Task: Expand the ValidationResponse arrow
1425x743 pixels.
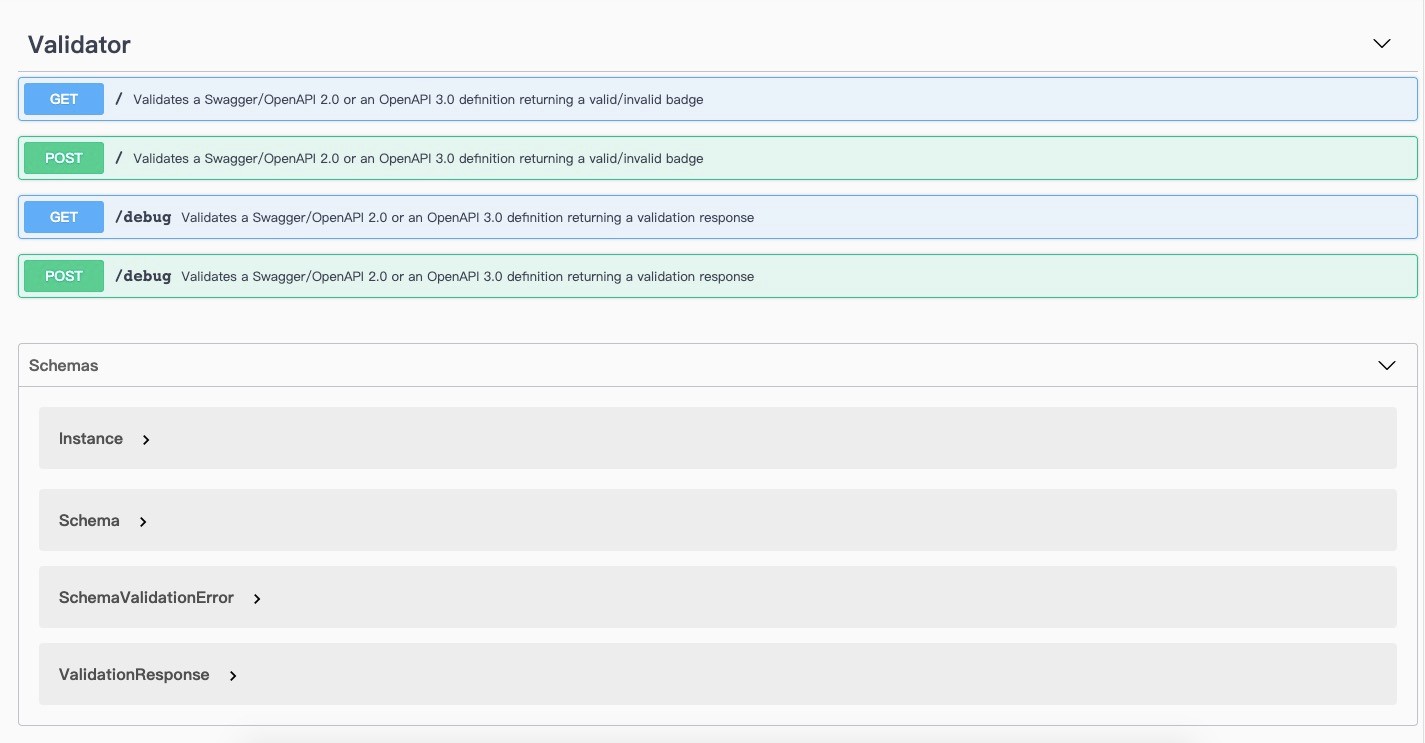Action: pos(233,676)
